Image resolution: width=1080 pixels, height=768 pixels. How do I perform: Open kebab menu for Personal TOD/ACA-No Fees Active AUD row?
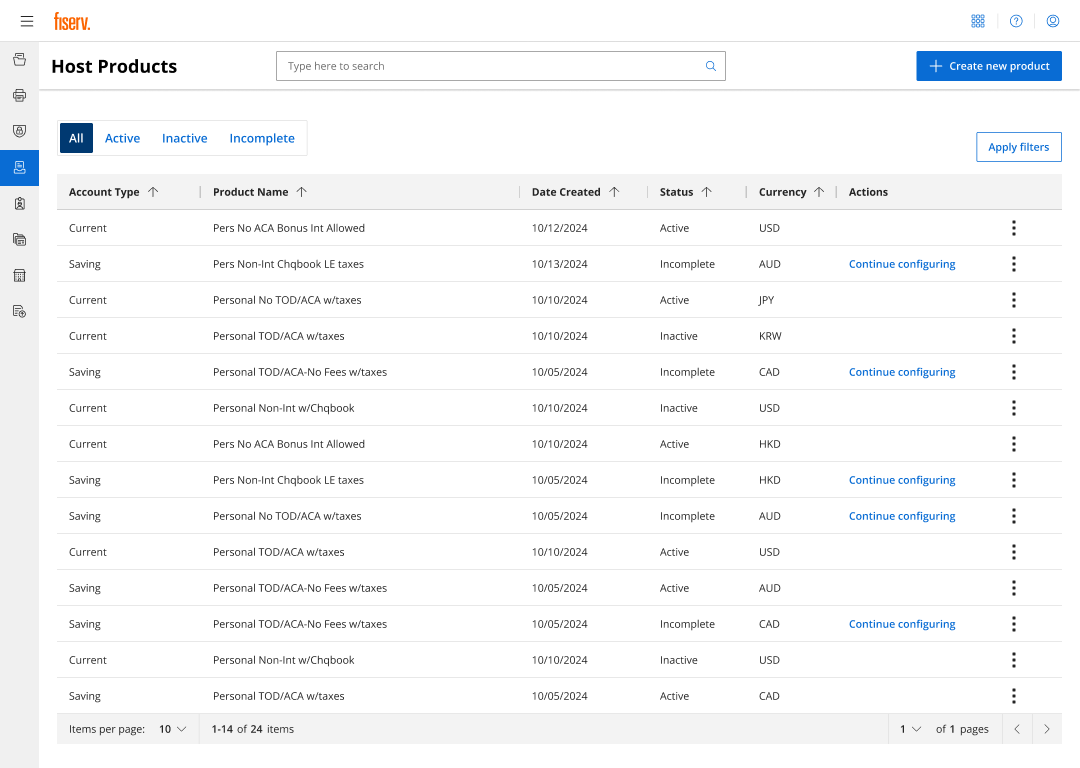point(1013,588)
